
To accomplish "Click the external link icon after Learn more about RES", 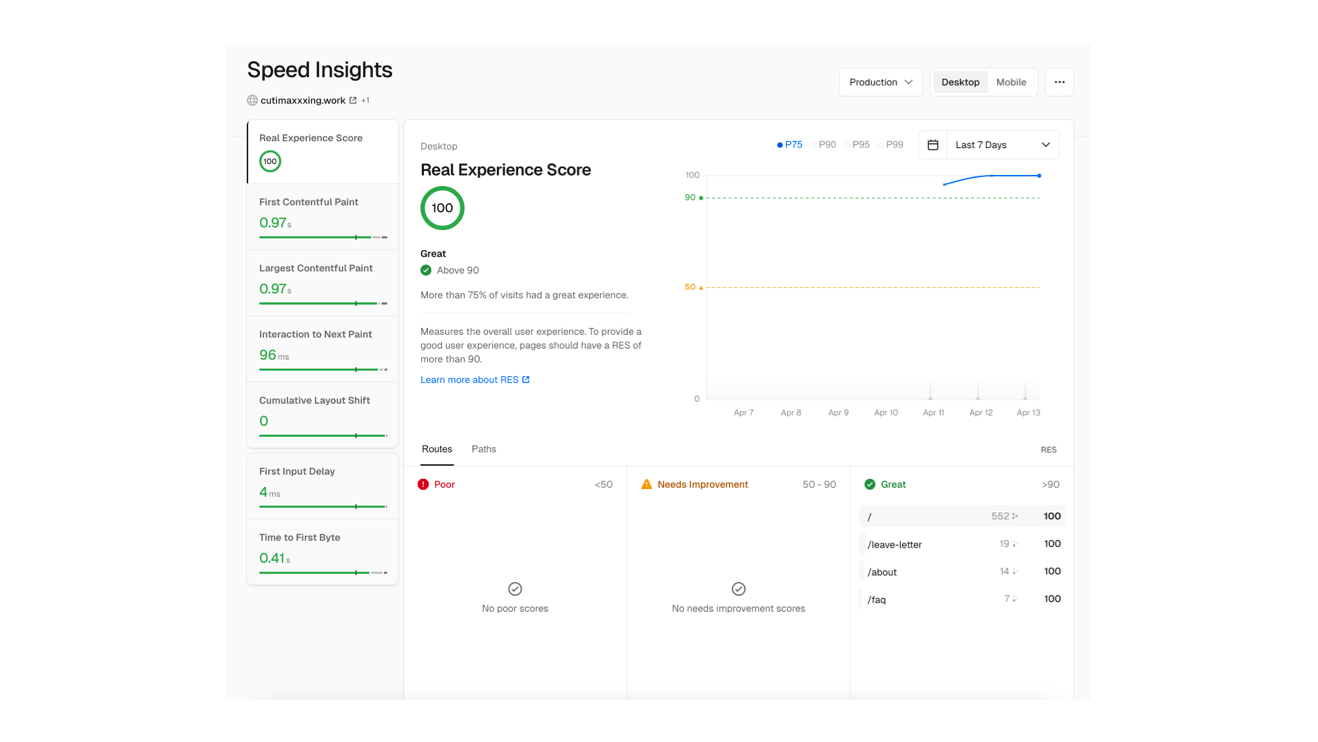I will click(526, 380).
